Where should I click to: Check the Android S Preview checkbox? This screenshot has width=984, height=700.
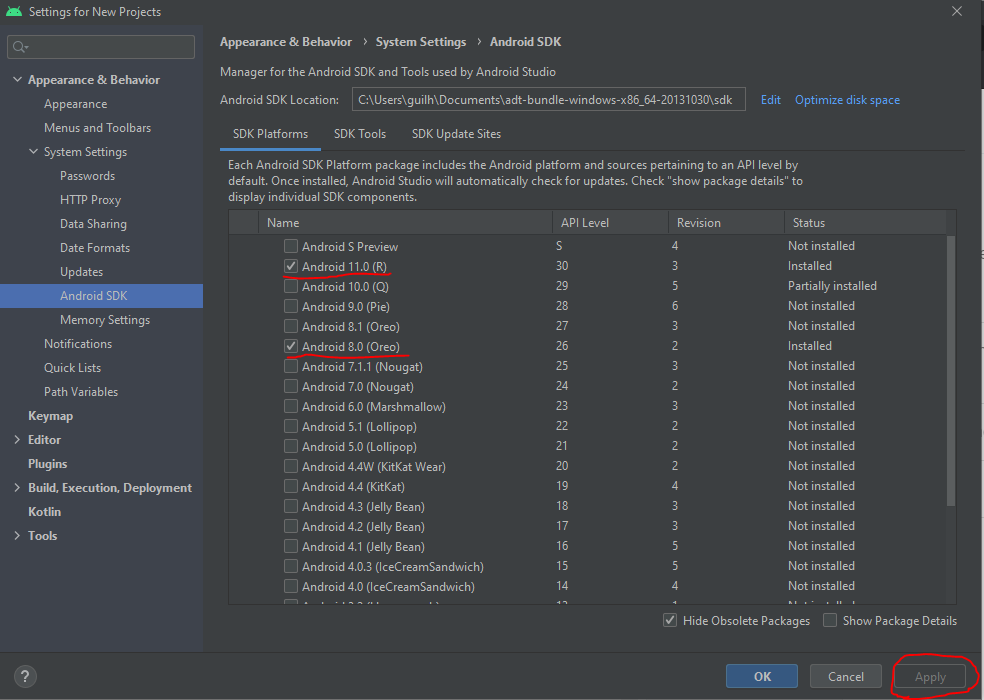(x=291, y=245)
